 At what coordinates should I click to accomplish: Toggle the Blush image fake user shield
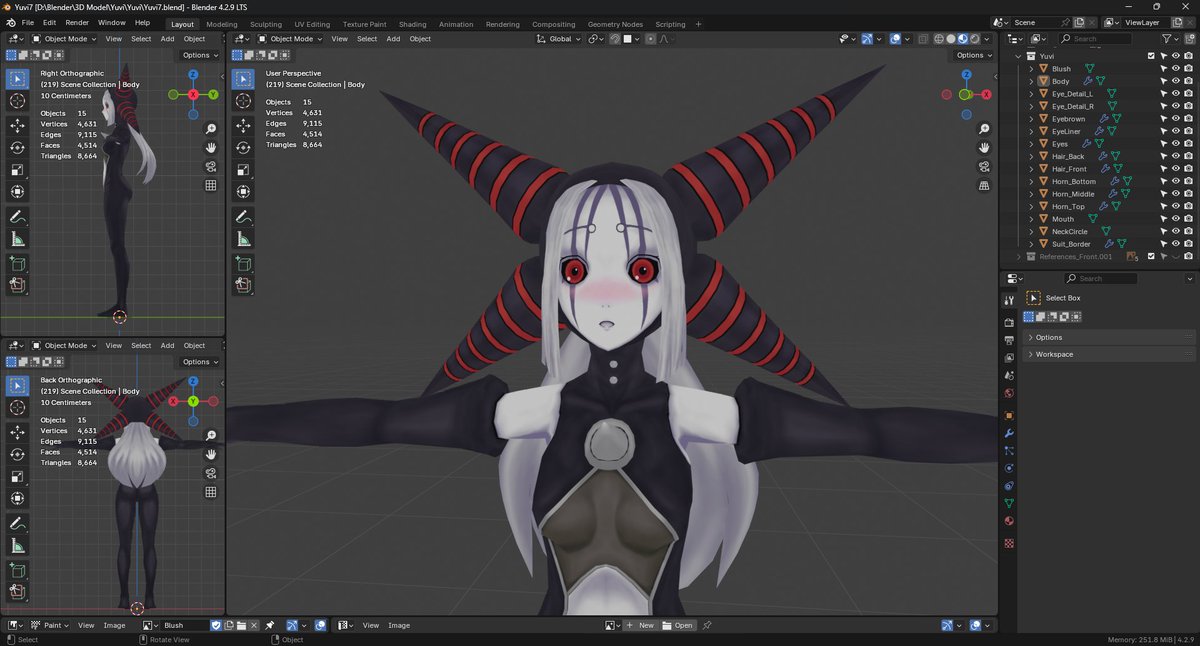tap(217, 625)
